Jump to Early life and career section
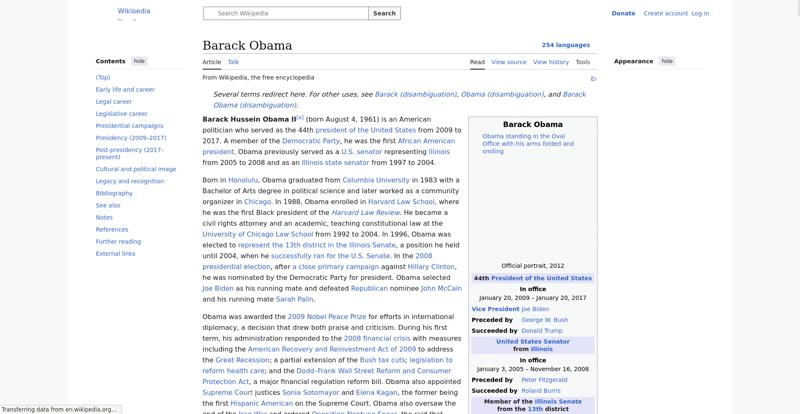The image size is (800, 414). click(125, 89)
